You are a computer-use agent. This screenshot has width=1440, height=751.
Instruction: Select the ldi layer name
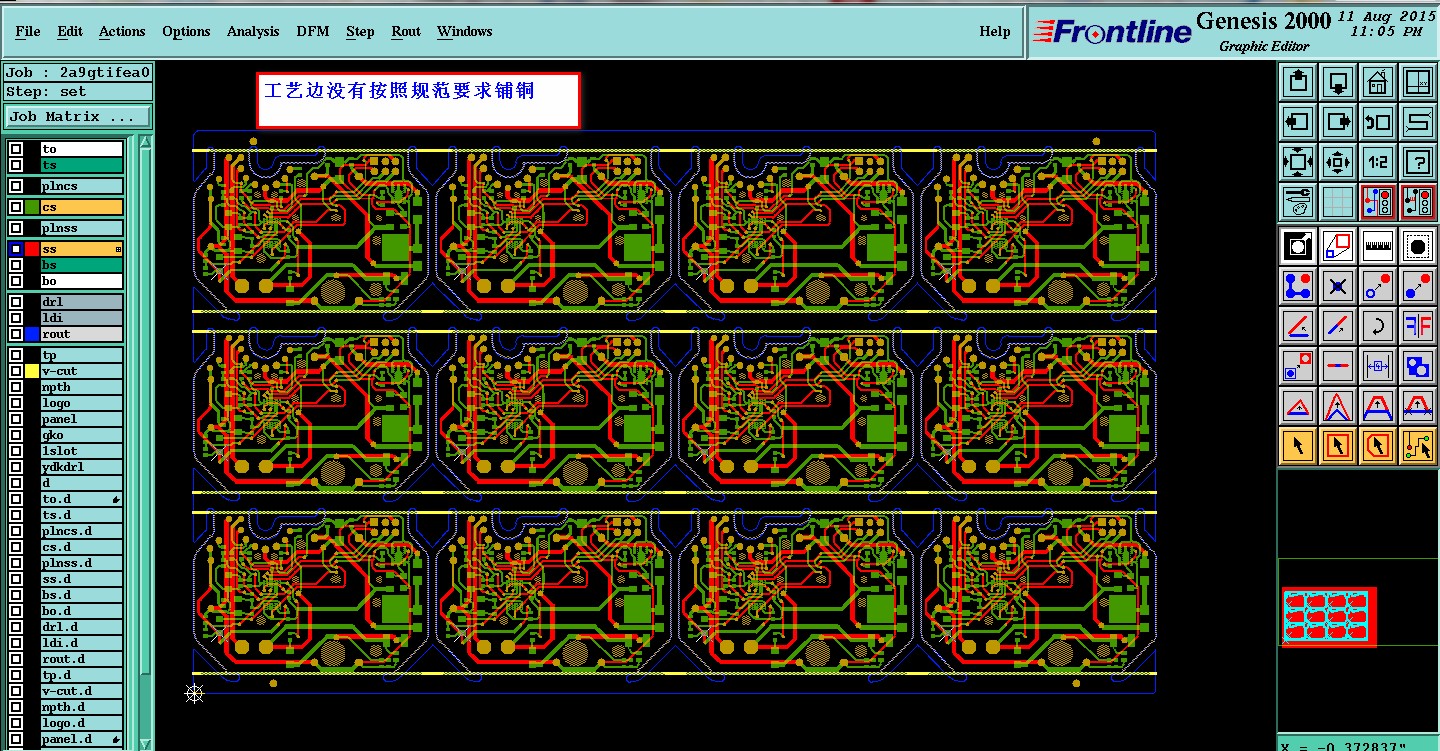[x=82, y=318]
